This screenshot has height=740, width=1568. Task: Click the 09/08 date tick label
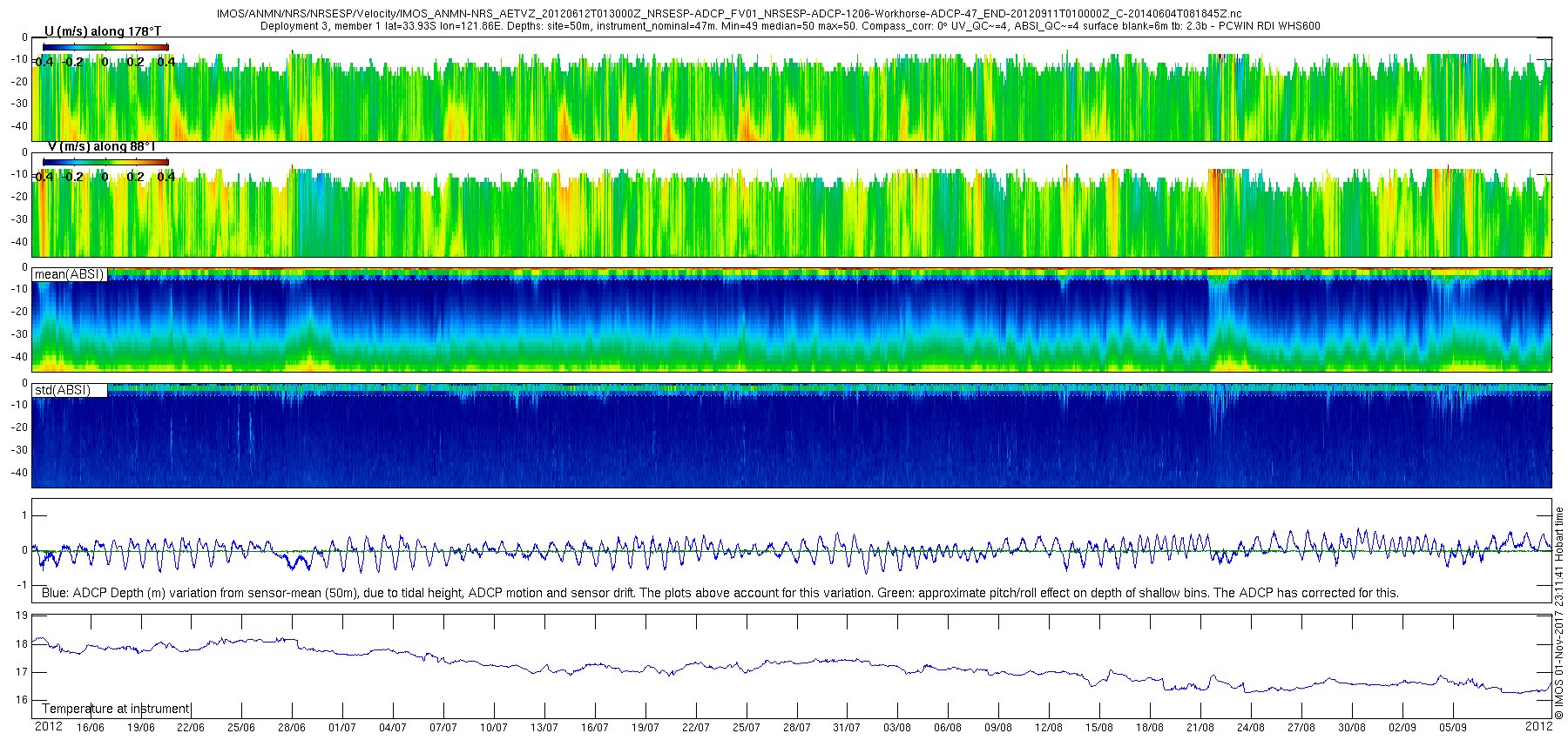[x=998, y=728]
